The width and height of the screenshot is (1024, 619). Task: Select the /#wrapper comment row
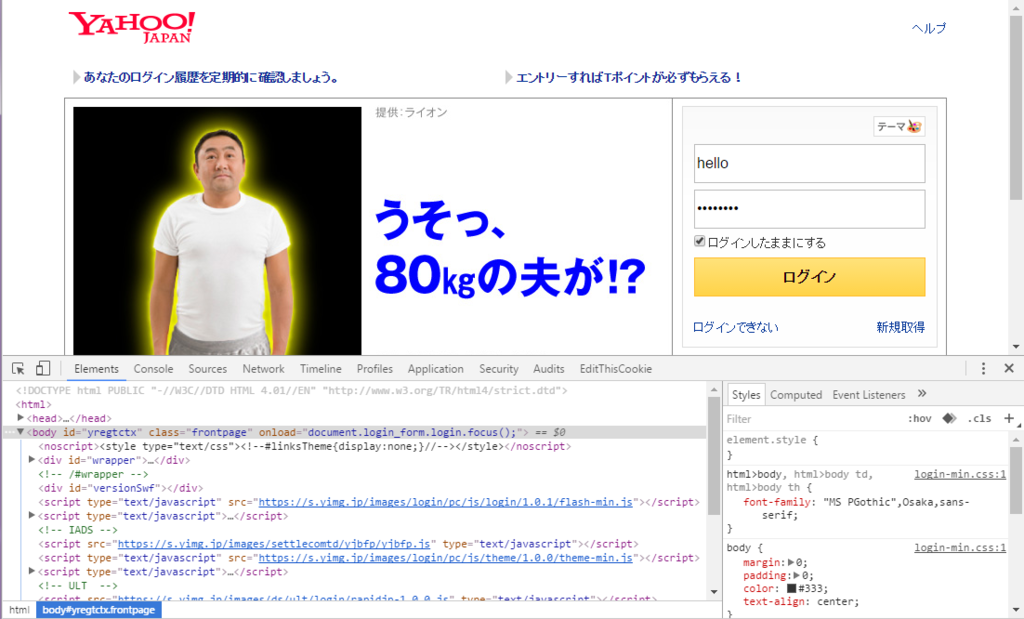[93, 474]
